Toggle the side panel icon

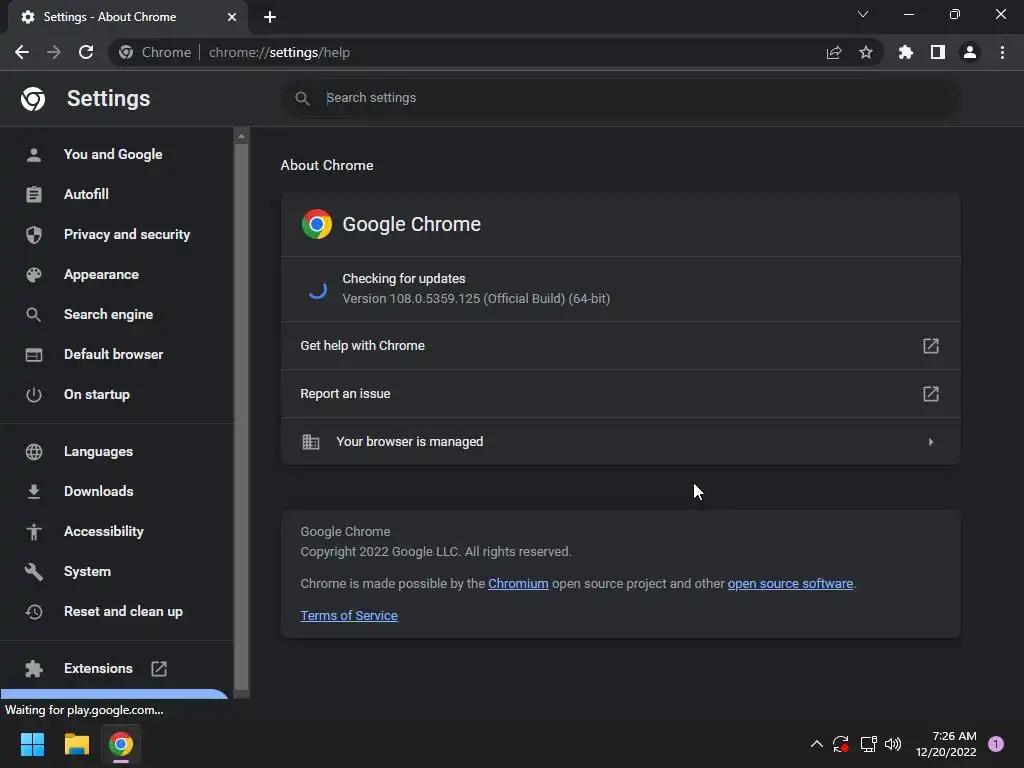tap(938, 52)
